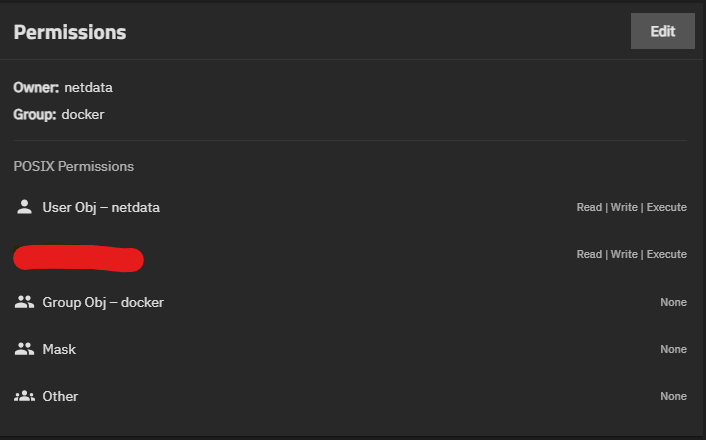Click Read | Write | Execute for User Obj
706x440 pixels.
coord(631,208)
